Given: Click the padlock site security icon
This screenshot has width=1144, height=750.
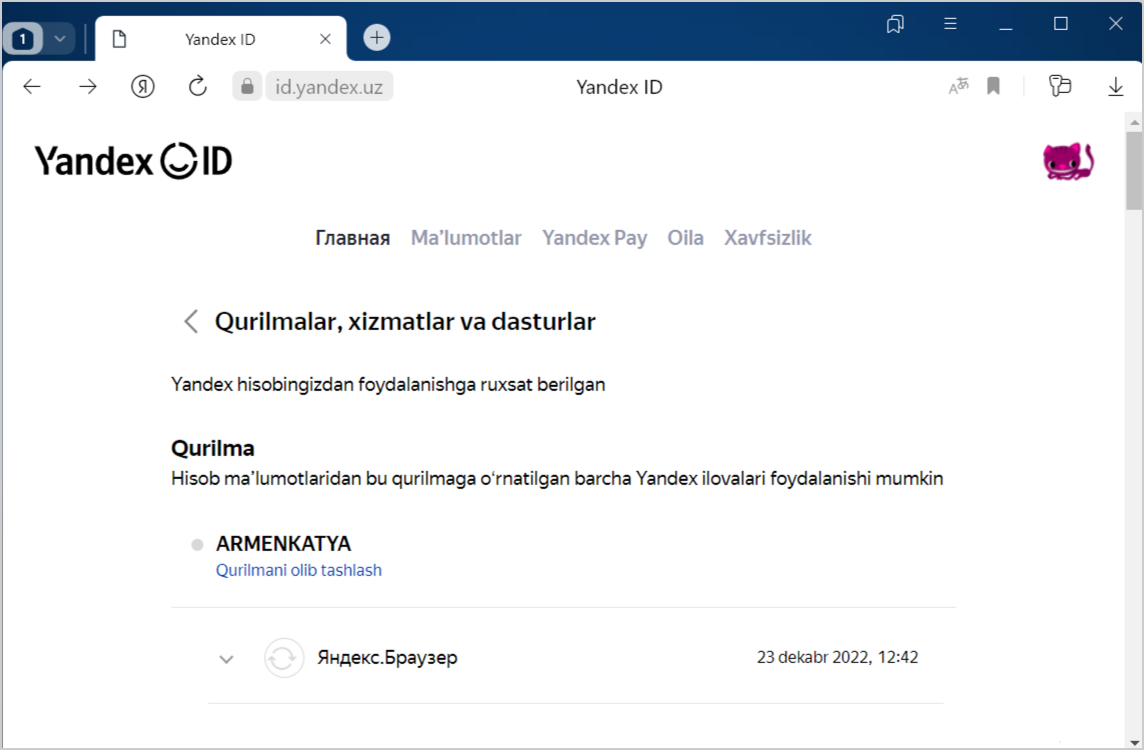Looking at the screenshot, I should point(247,87).
